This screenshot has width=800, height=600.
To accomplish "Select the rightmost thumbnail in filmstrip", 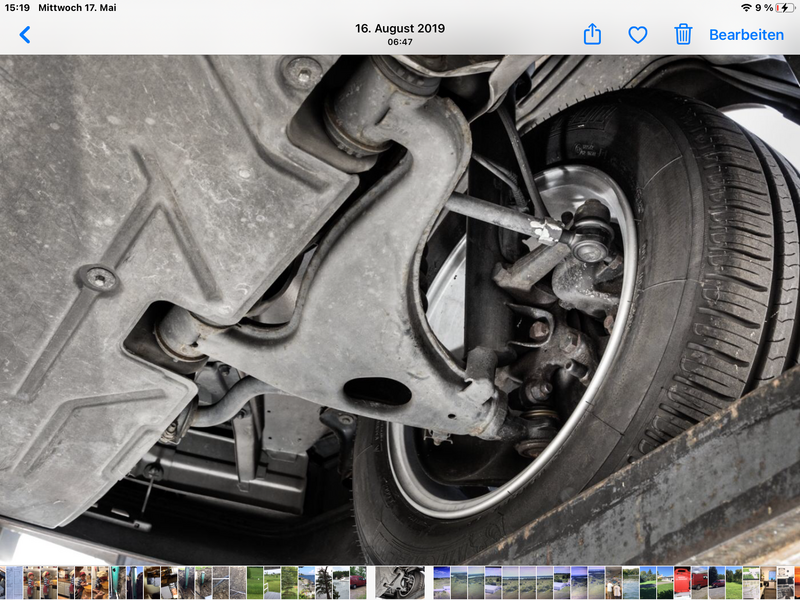I will pos(796,582).
